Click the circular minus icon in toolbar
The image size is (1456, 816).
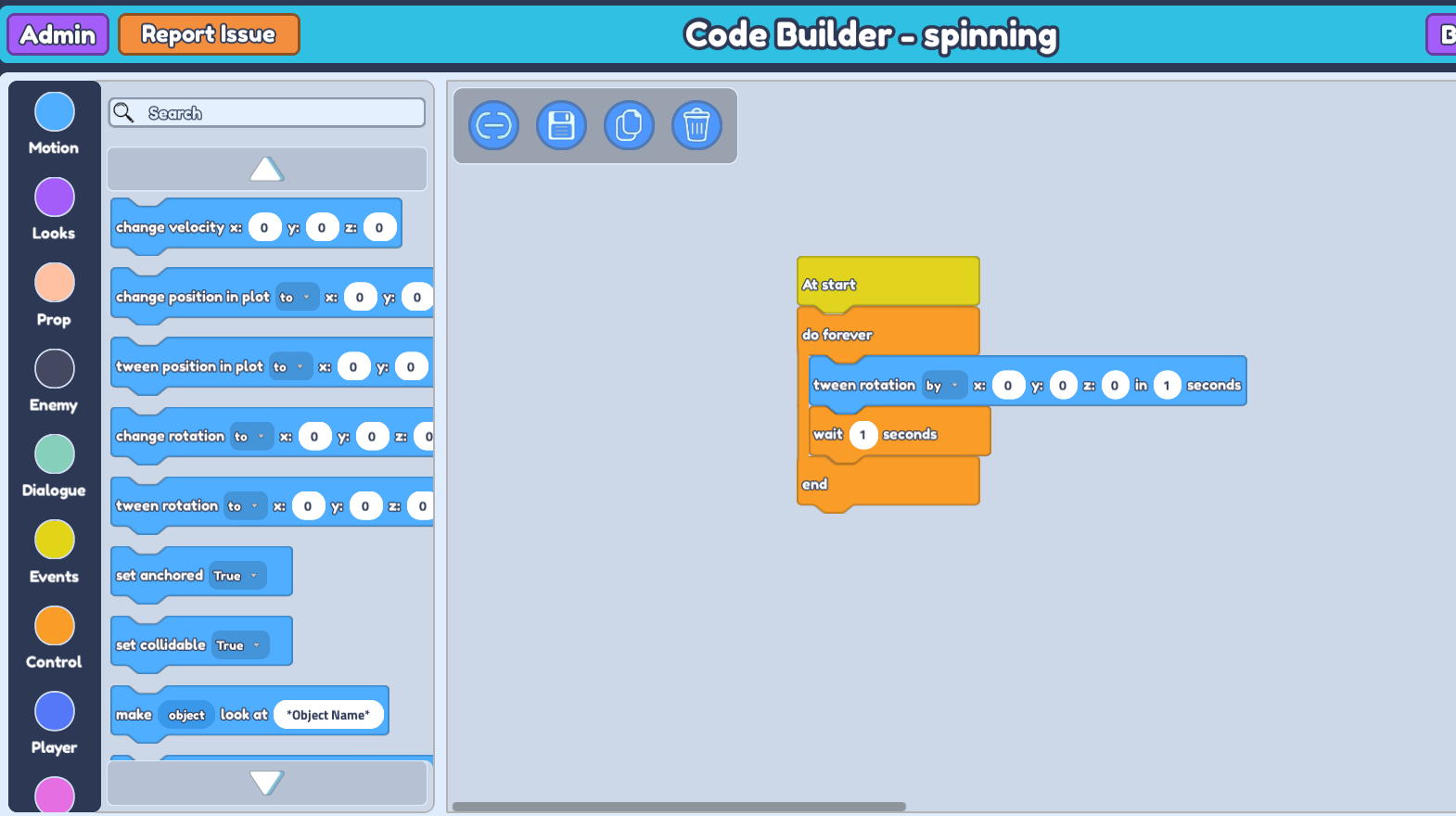pos(493,125)
